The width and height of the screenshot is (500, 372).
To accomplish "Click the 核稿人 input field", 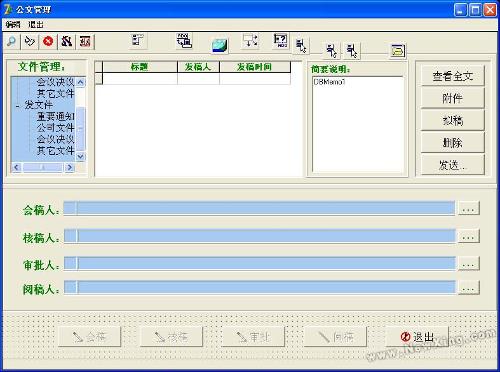I will coord(259,236).
